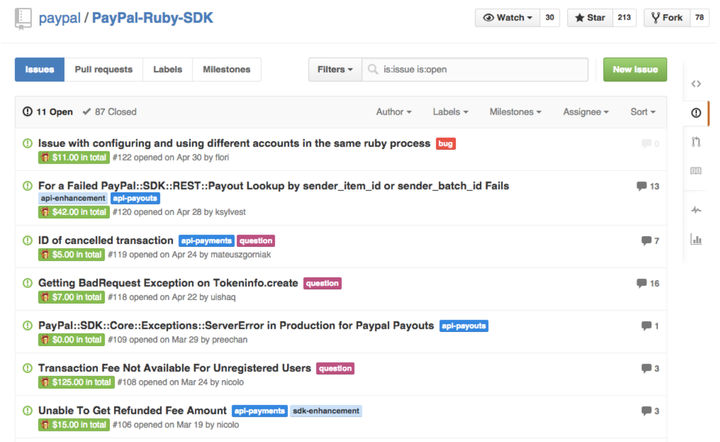Open the 16 comments on issue #118

click(648, 283)
